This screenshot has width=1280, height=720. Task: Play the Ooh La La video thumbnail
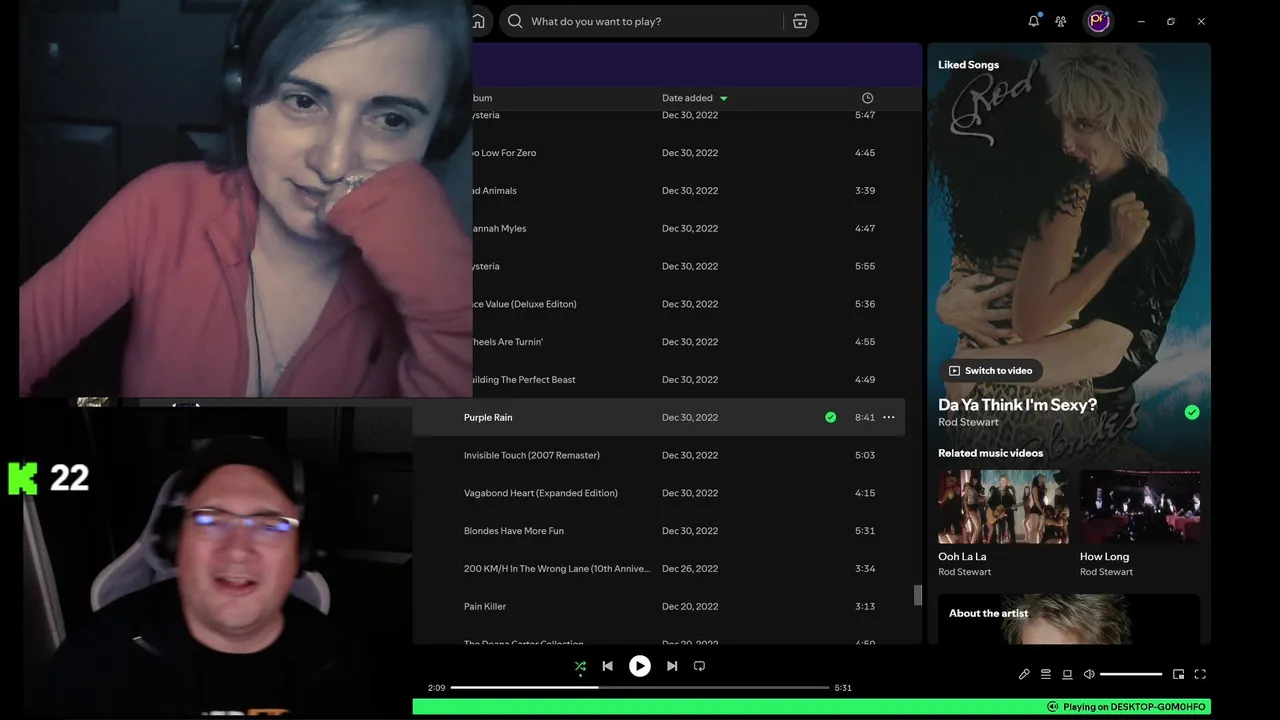tap(1003, 507)
